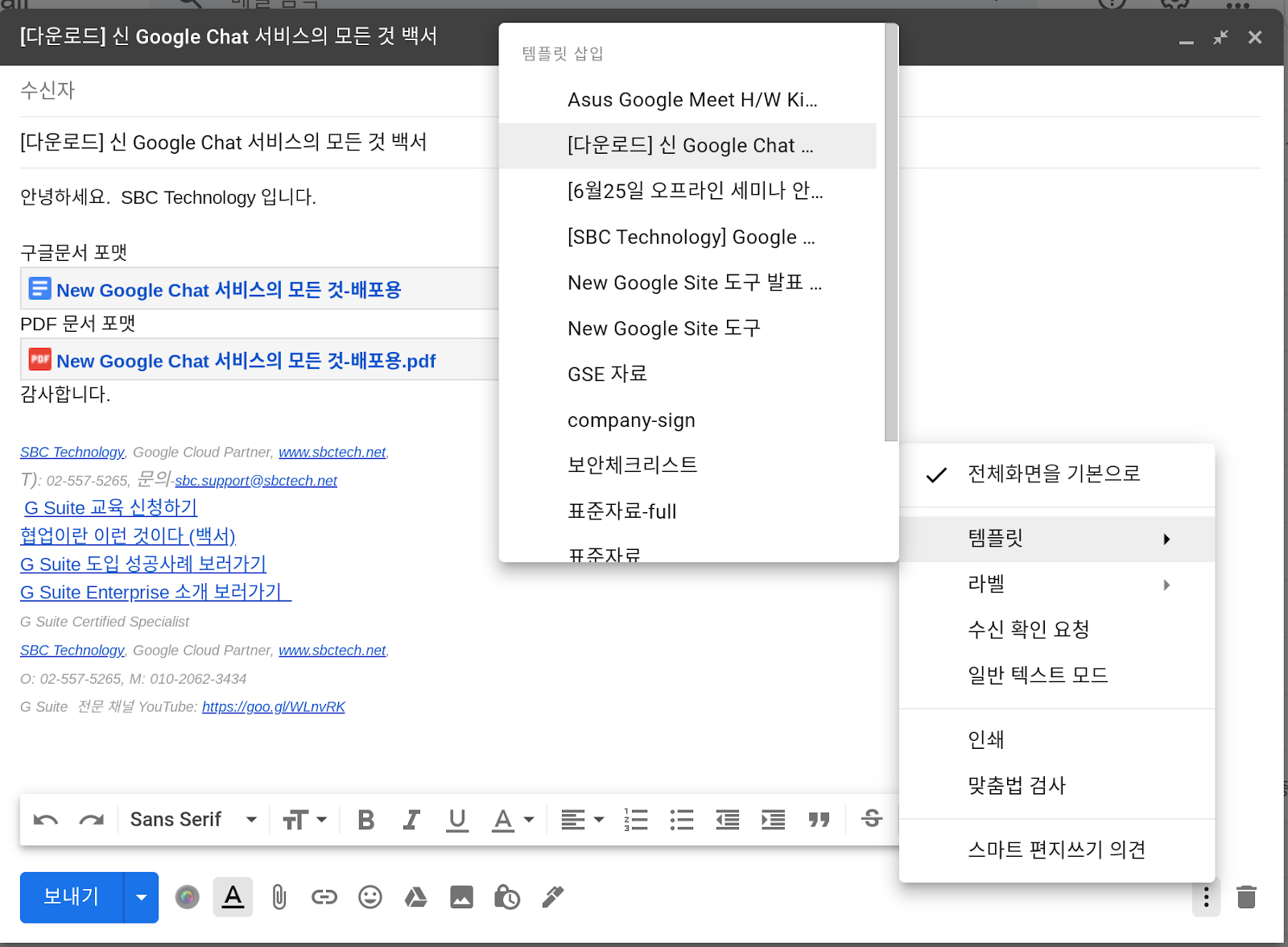Insert a bulleted list
The image size is (1288, 947).
click(x=682, y=820)
